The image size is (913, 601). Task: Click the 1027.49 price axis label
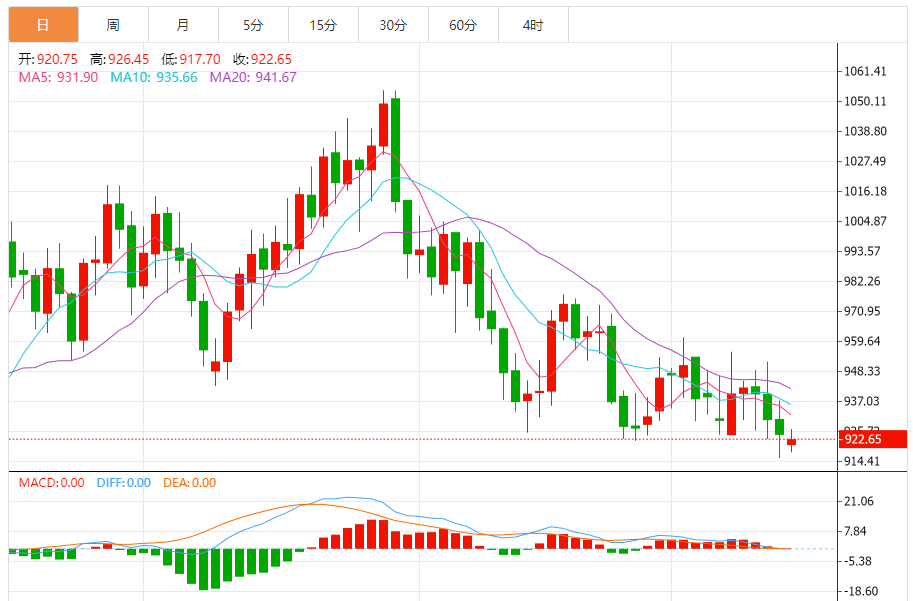pyautogui.click(x=865, y=161)
